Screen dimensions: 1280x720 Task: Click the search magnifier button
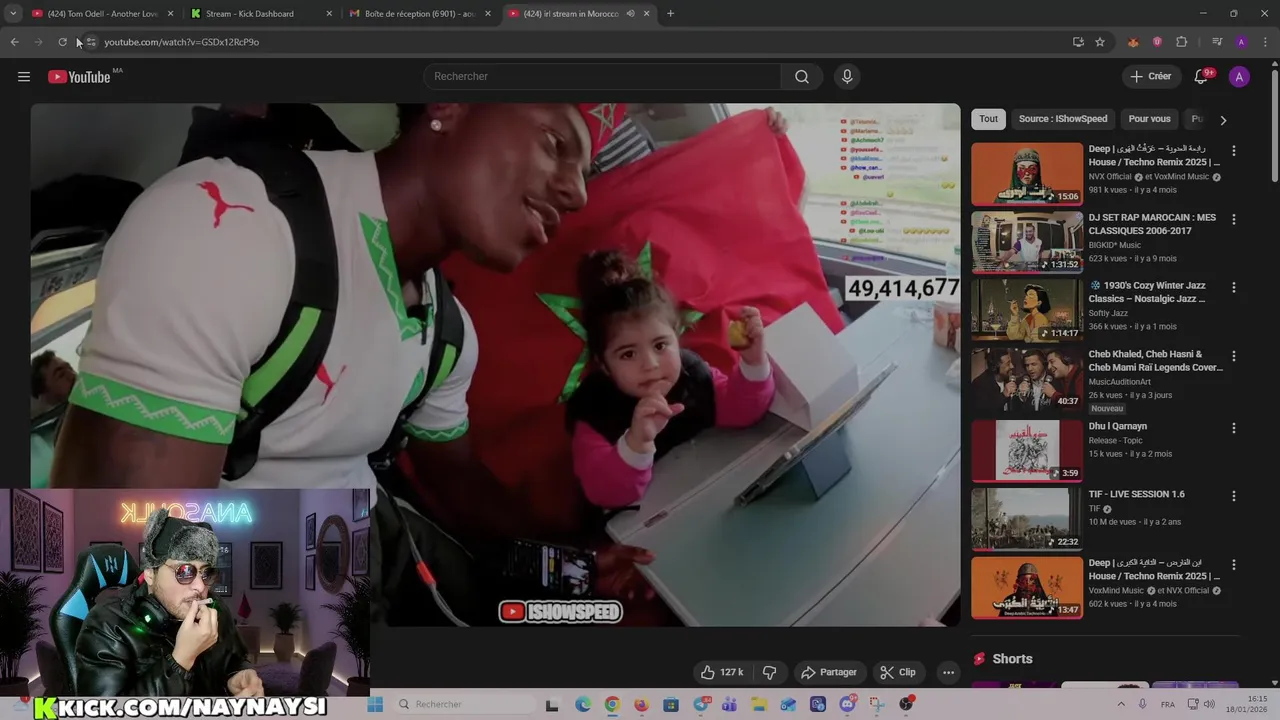(802, 77)
